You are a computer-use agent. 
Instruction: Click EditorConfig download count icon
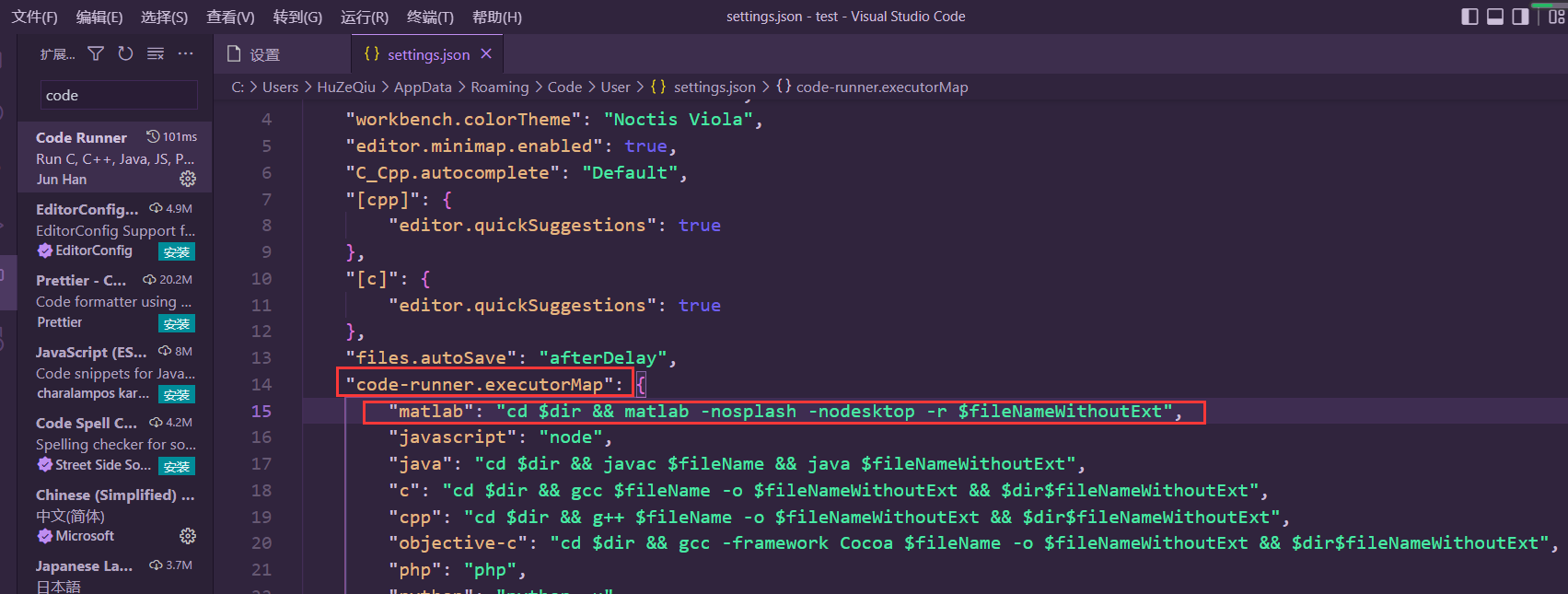[156, 208]
